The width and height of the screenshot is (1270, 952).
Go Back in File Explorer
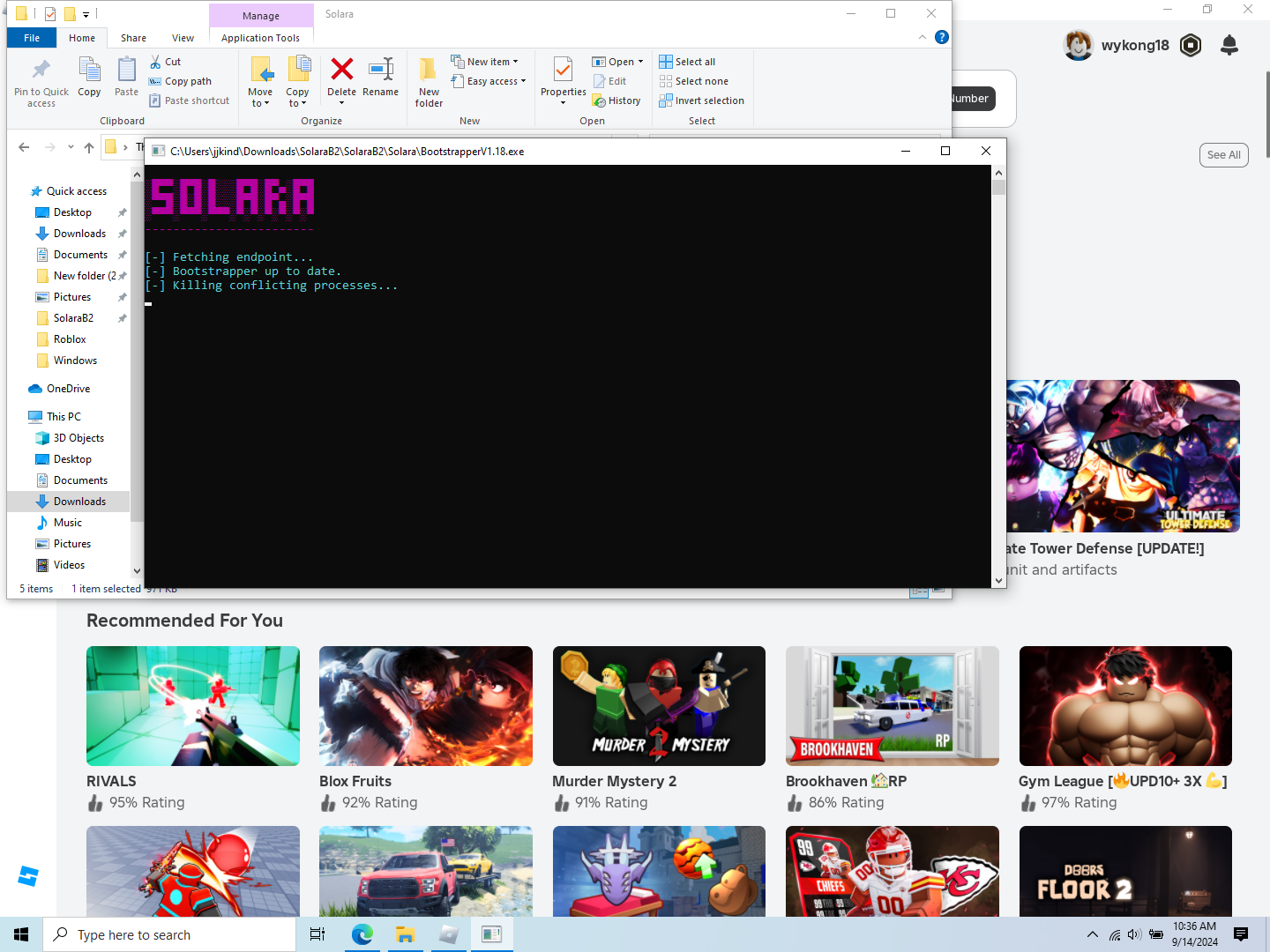click(24, 147)
